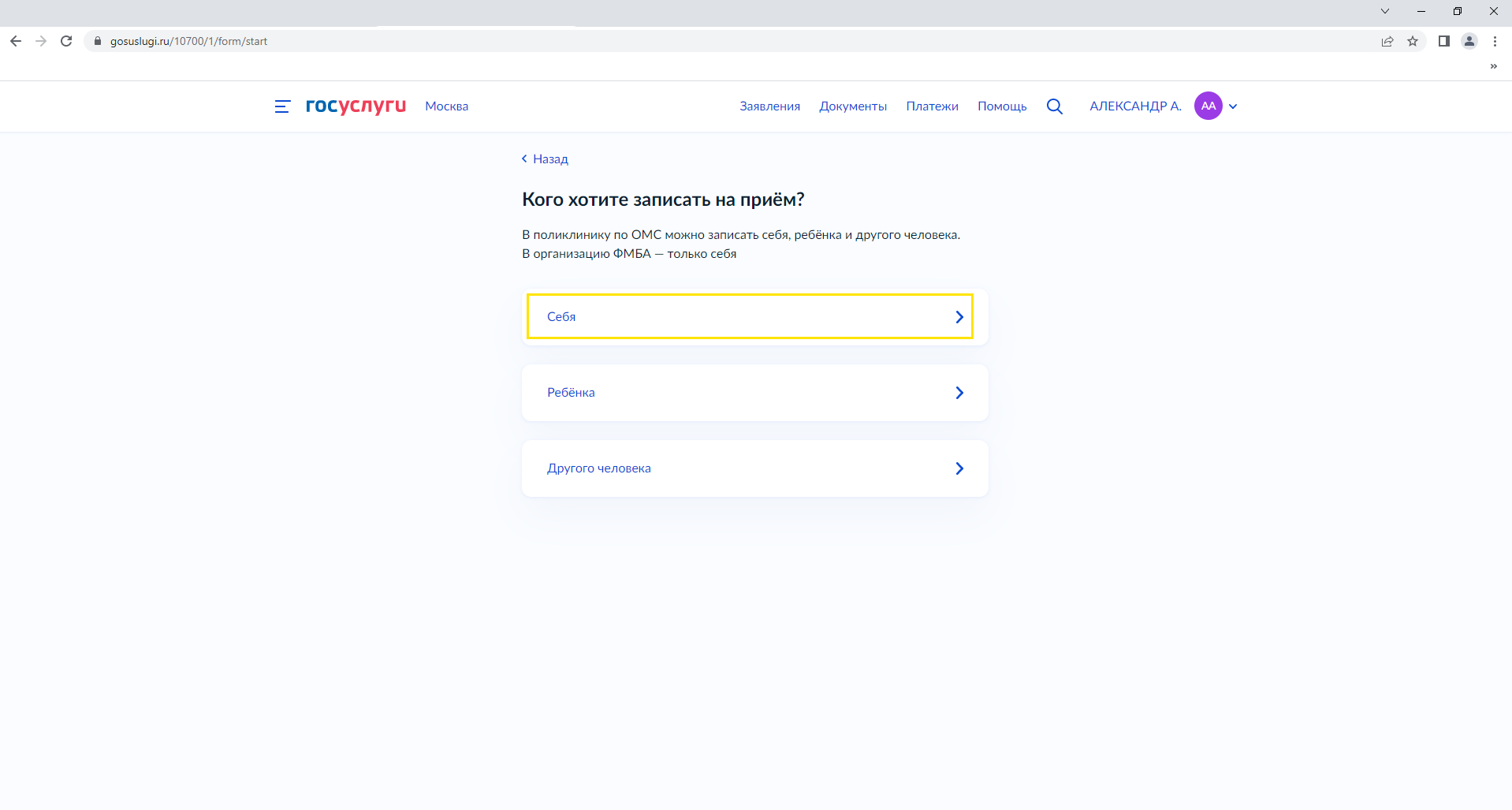Click the АЛЕКСАНДР А. user name

(1135, 106)
